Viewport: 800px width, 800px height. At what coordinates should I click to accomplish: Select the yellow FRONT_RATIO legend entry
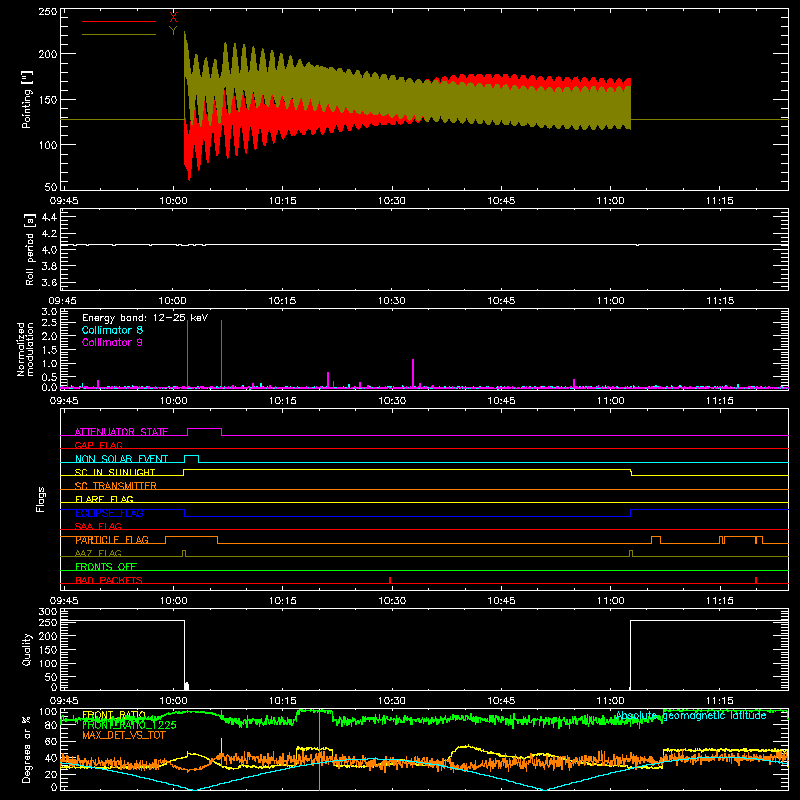tap(114, 715)
